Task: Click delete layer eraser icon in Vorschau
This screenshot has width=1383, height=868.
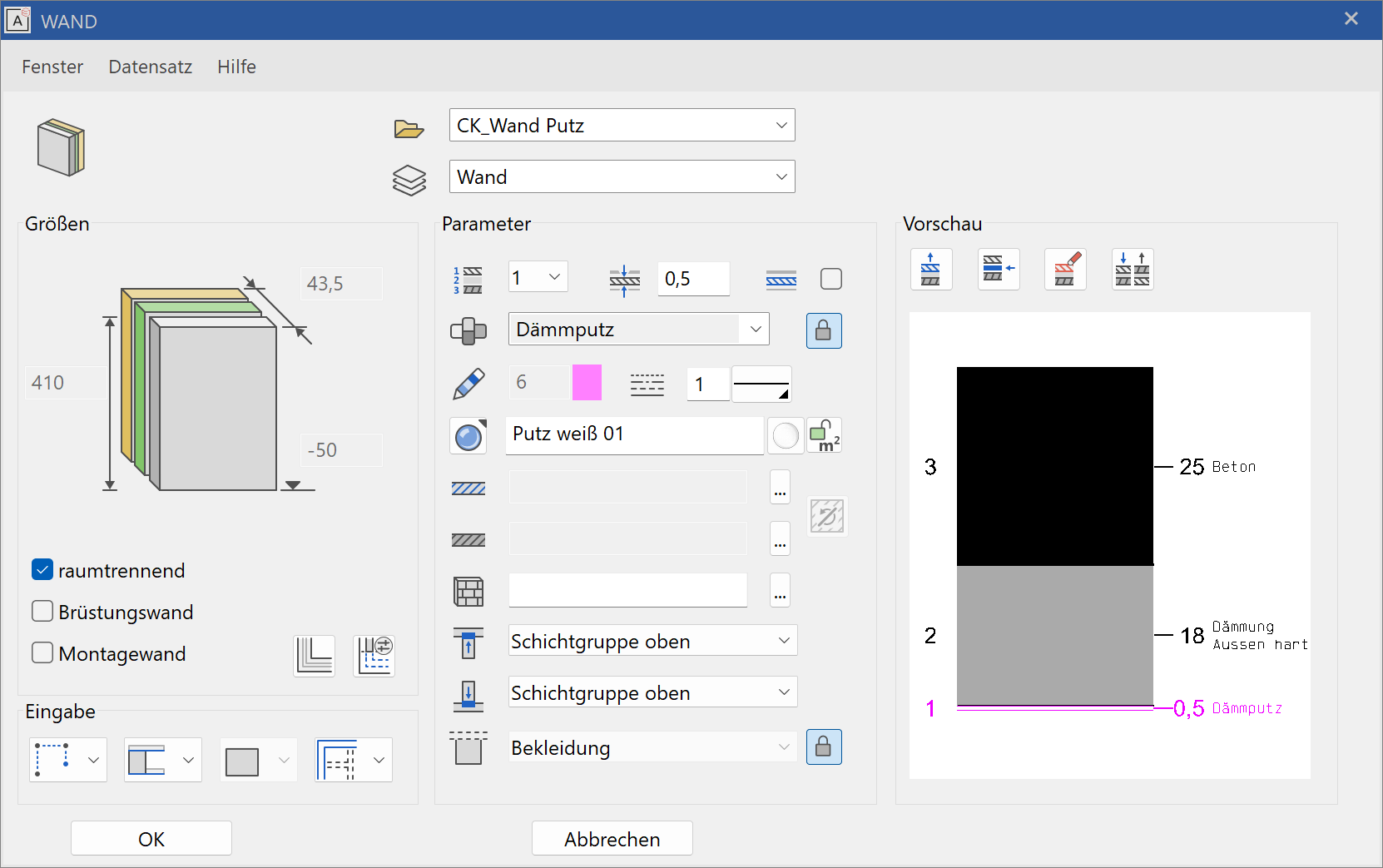Action: (x=1066, y=270)
